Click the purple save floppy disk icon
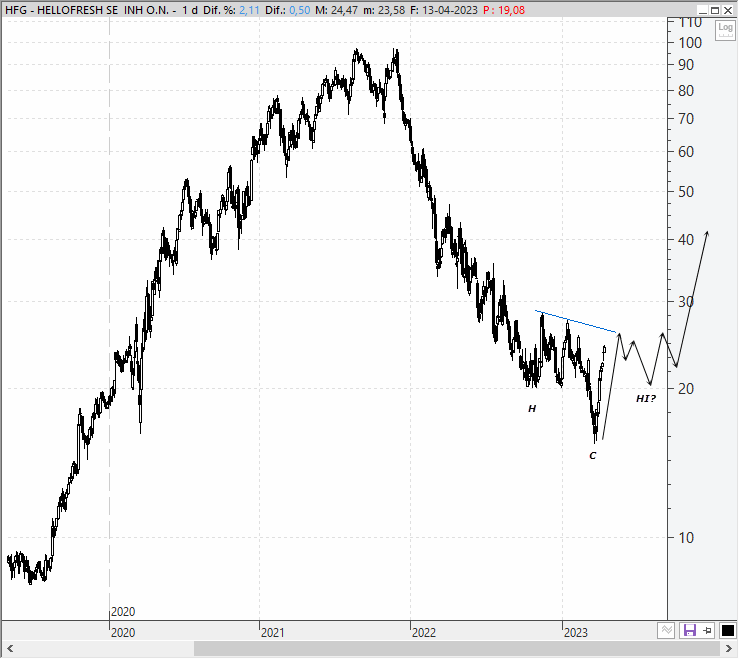Image resolution: width=739 pixels, height=659 pixels. pyautogui.click(x=690, y=631)
